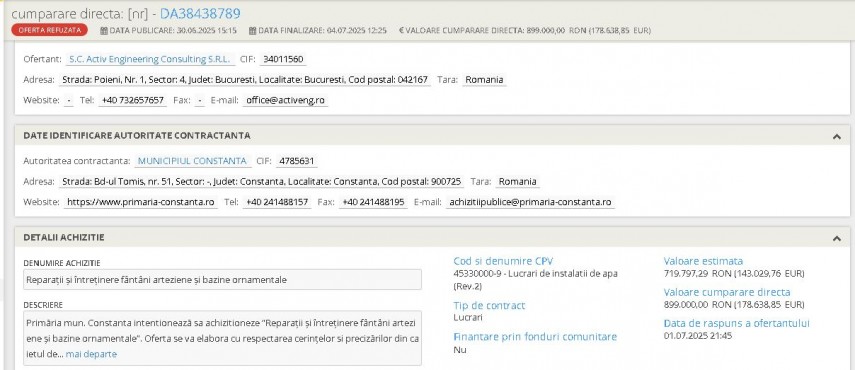
Task: Select Tip de contract value Lucrari
Action: [468, 317]
